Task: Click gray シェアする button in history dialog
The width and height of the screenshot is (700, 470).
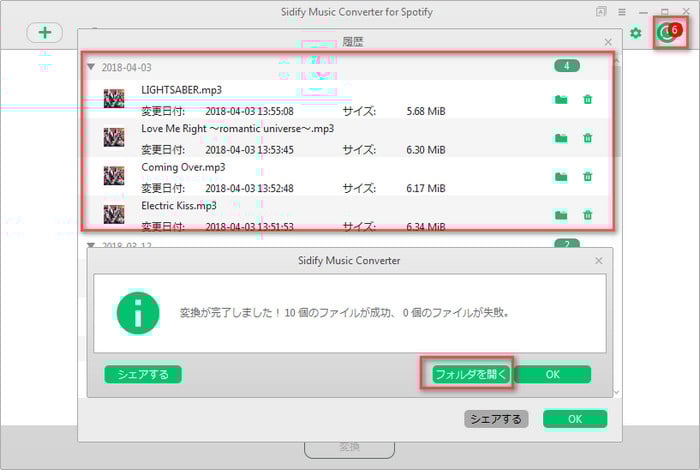Action: 496,419
